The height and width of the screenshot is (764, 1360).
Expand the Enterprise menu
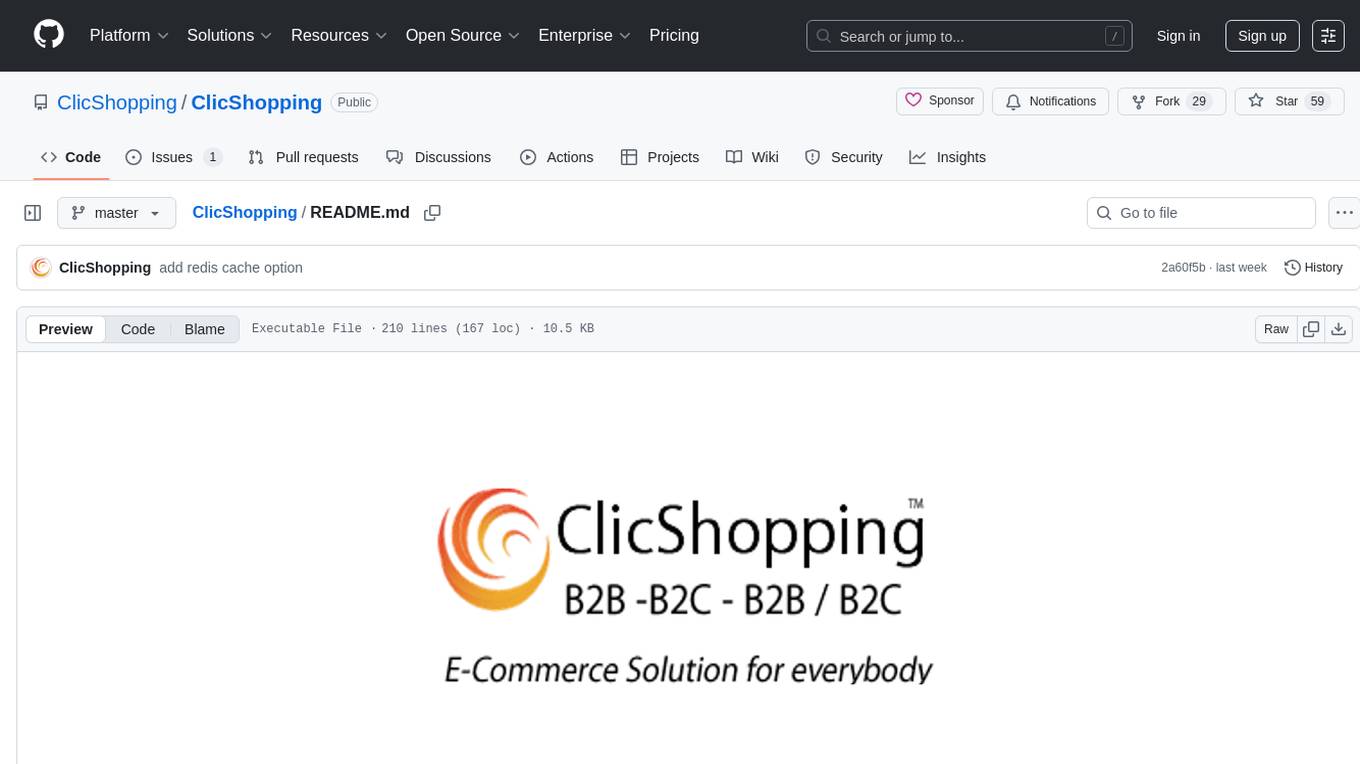585,35
